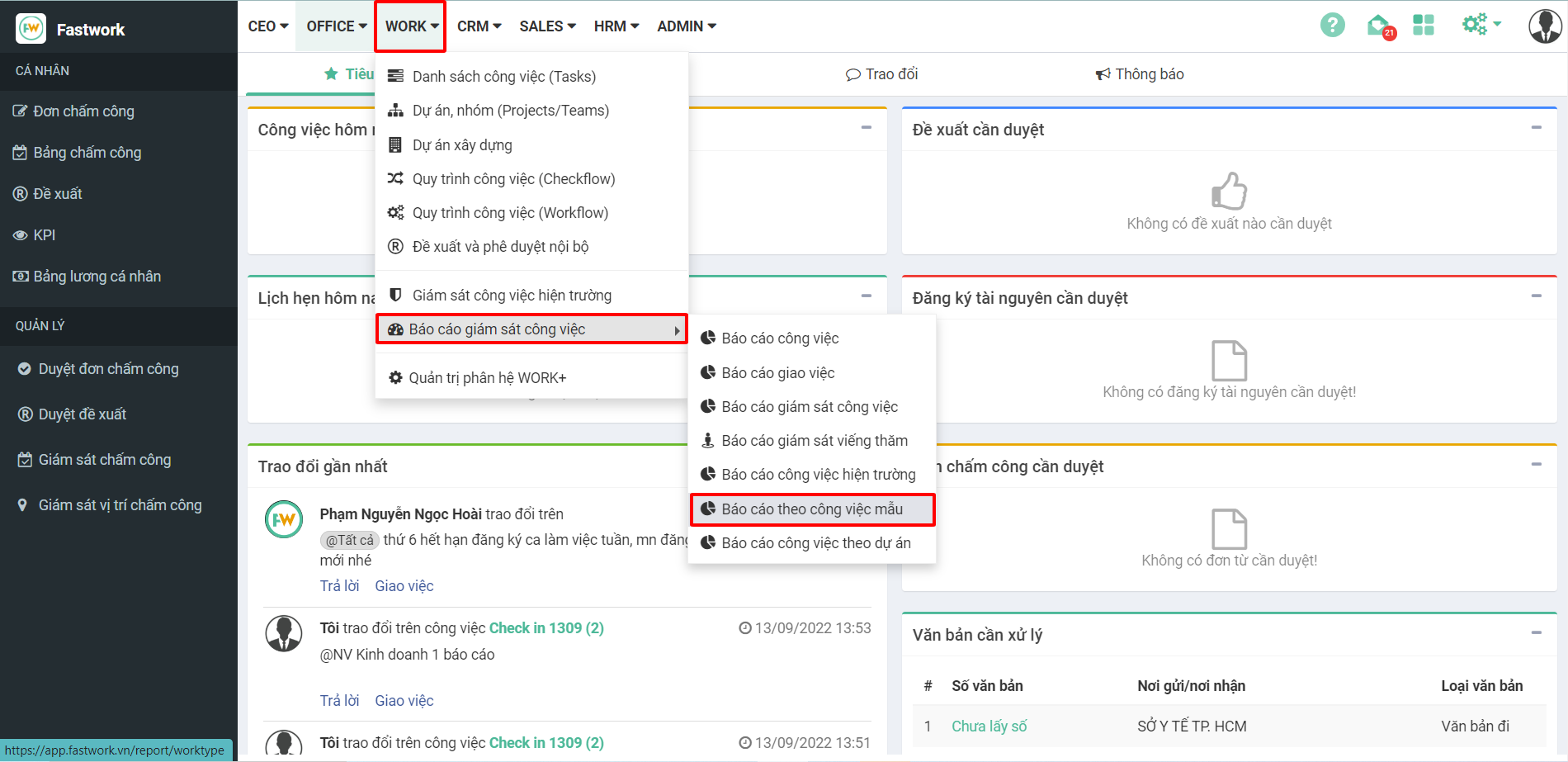This screenshot has width=1568, height=762.
Task: Open the user profile avatar
Action: (1544, 26)
